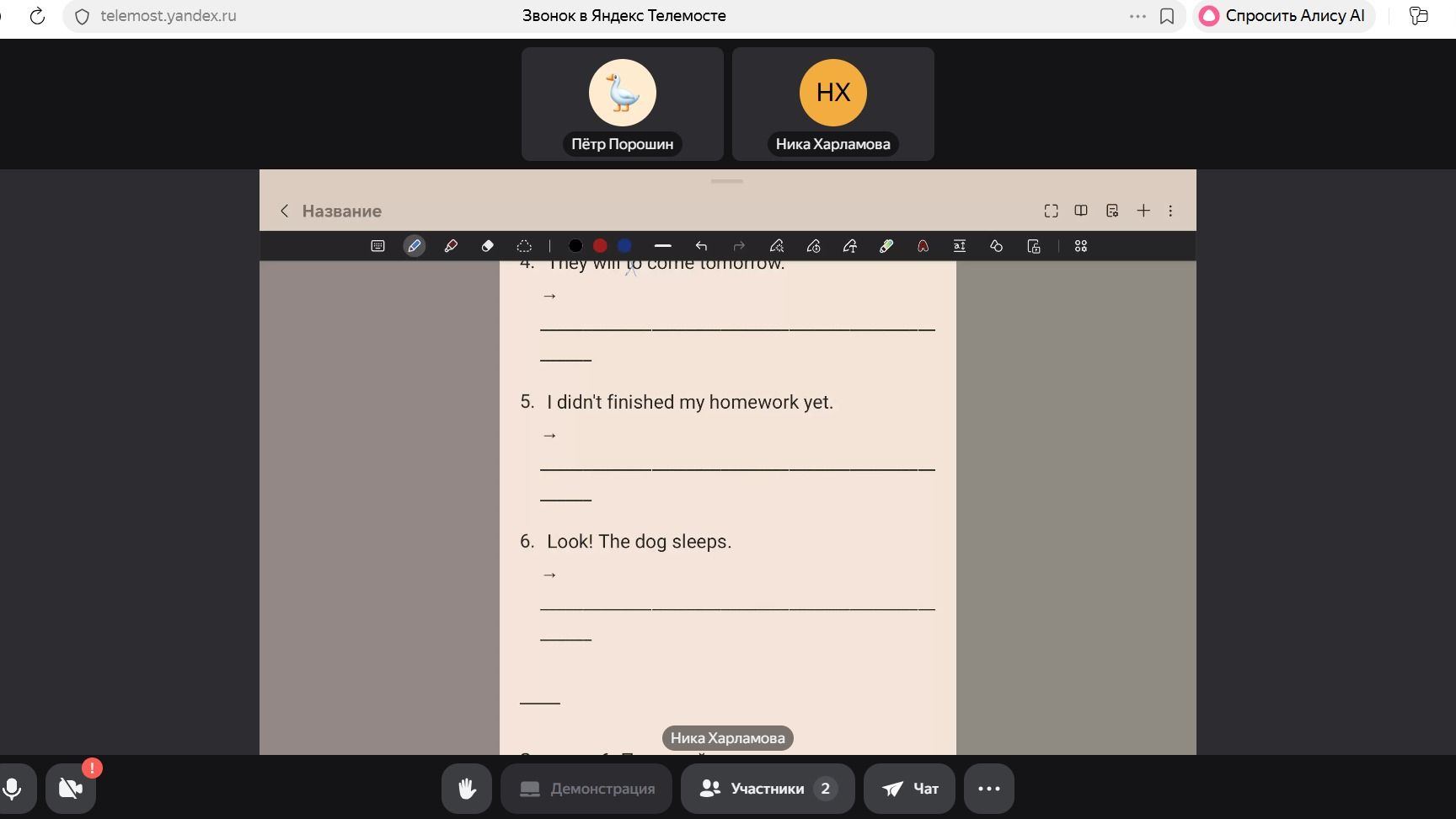Open note's vertical three-dots menu

pos(1170,211)
